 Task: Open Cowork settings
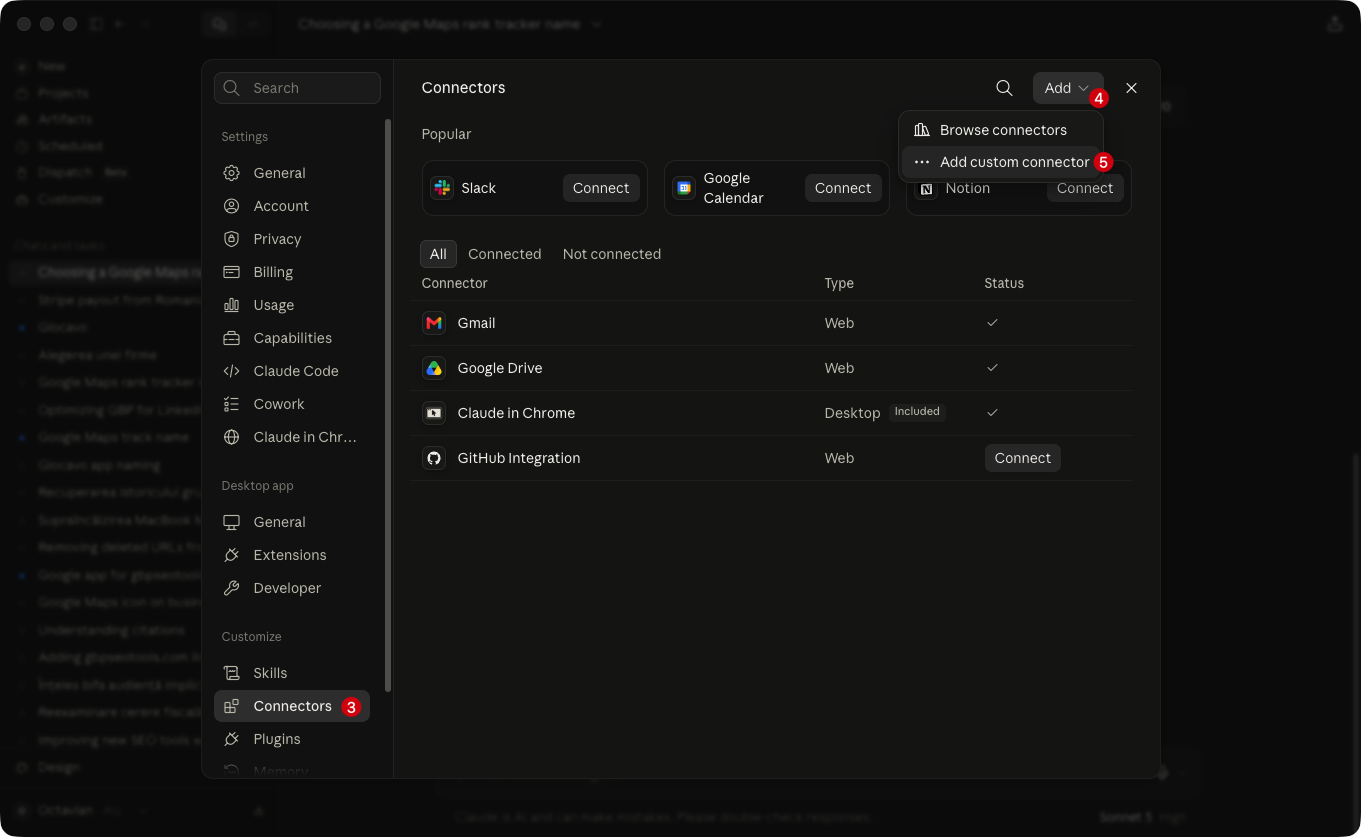[292, 404]
